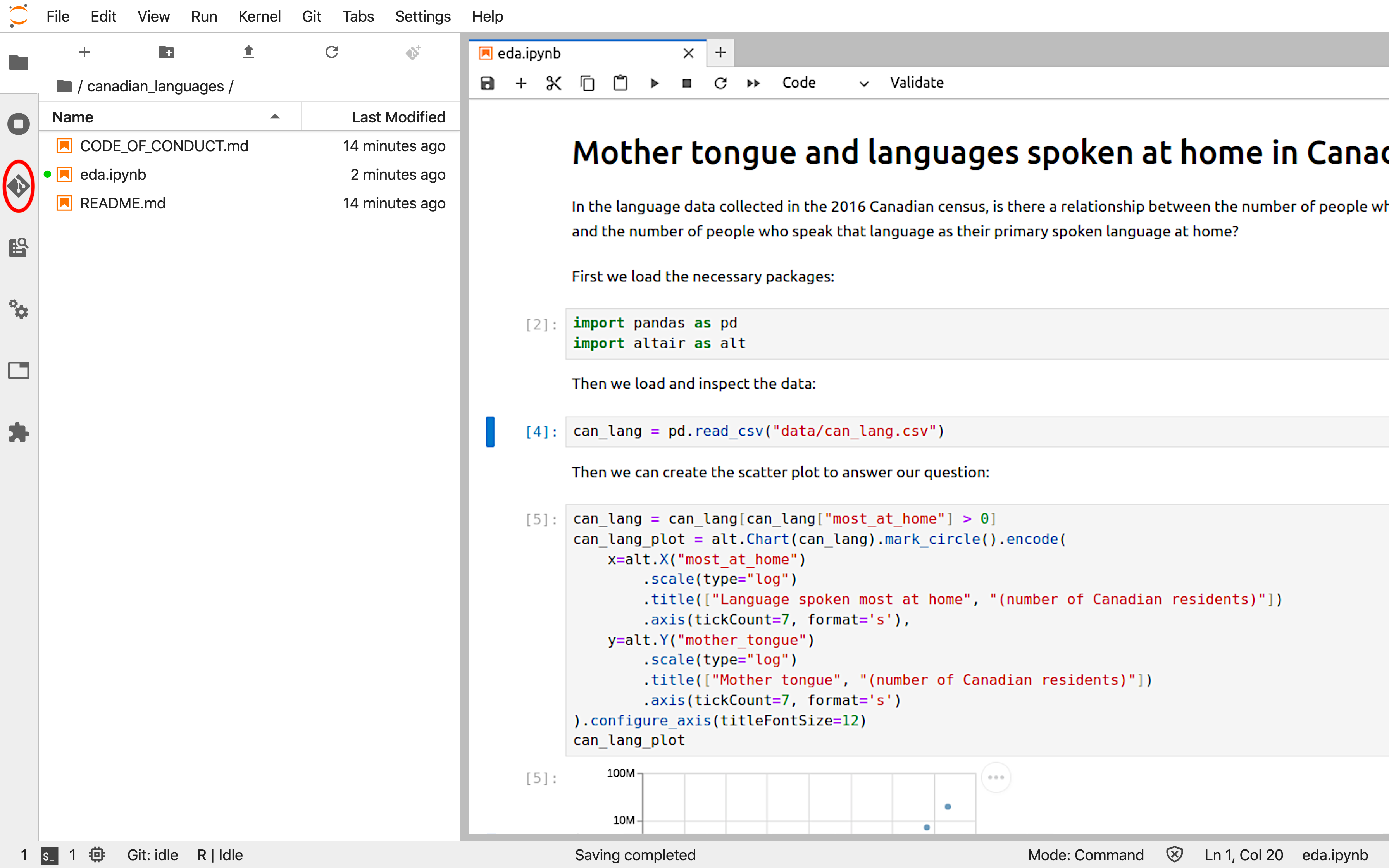Screen dimensions: 1389x868
Task: Click the Add cell icon
Action: click(520, 82)
